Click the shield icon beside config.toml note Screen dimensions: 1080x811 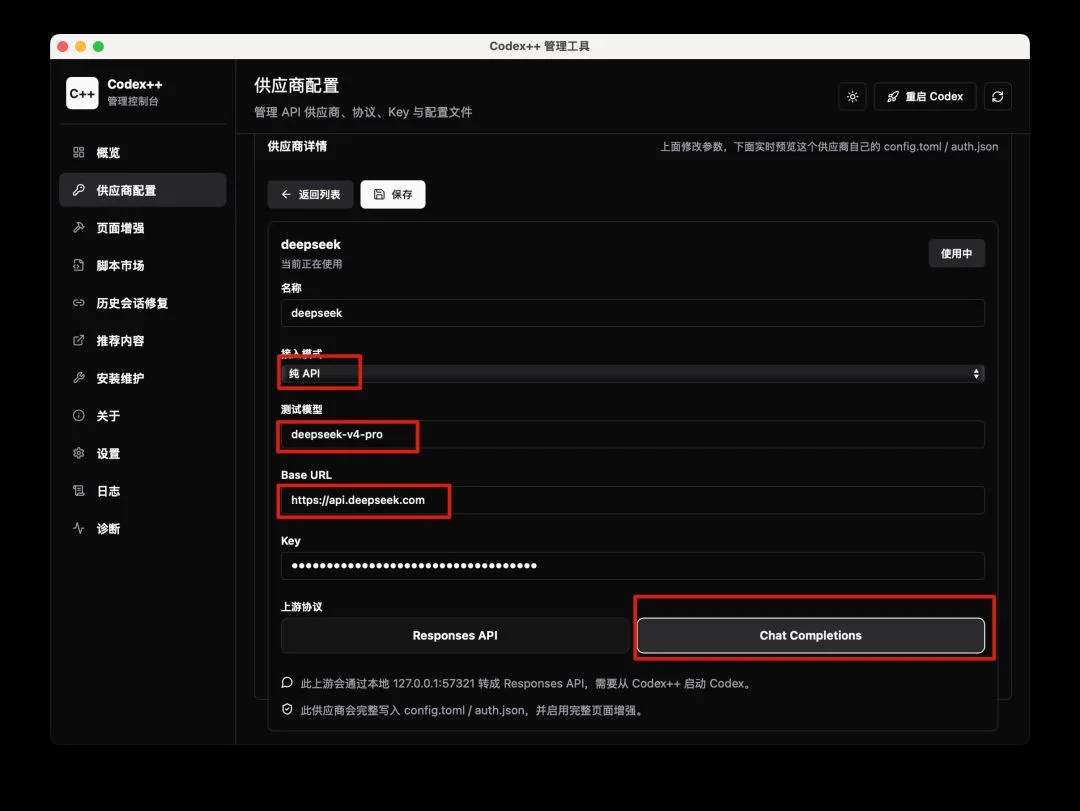coord(287,710)
